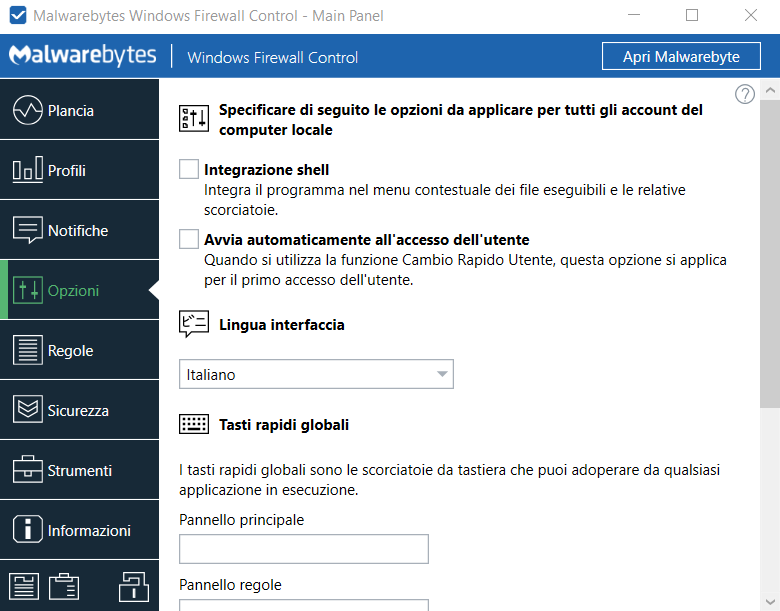
Task: Show the Informazioni tab
Action: 80,530
